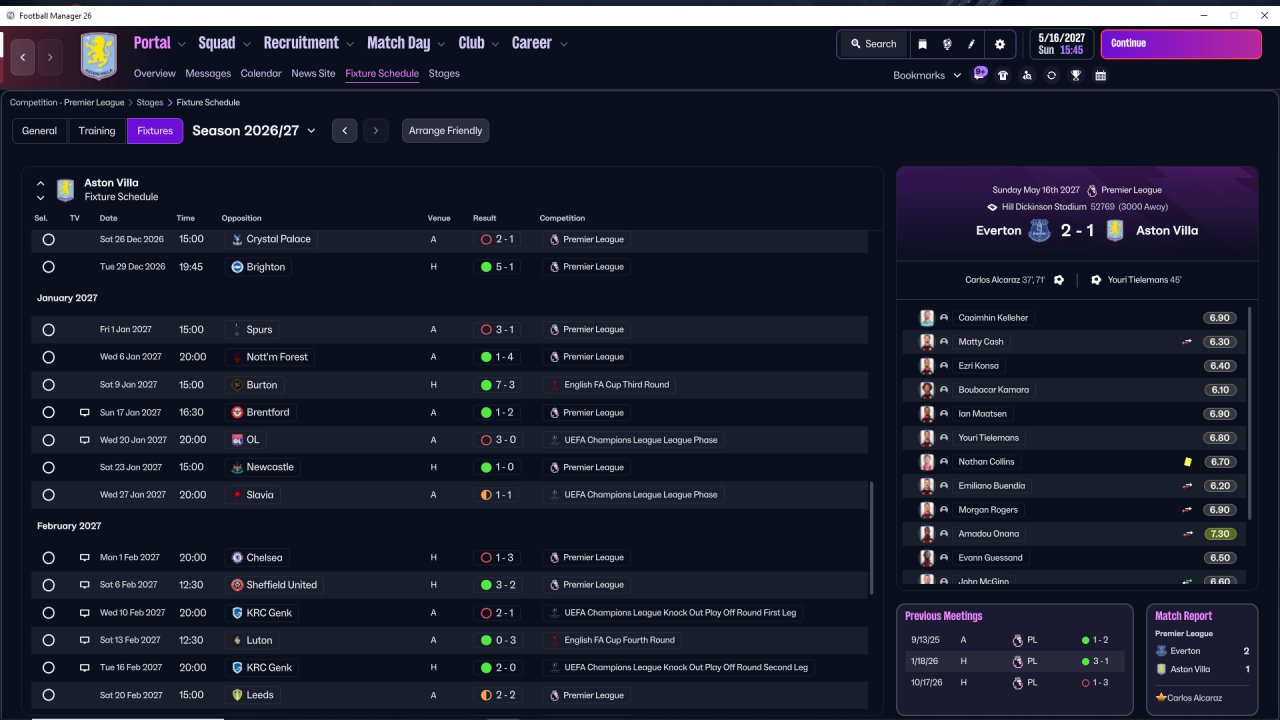Click the TV icon on the Brentford fixture row

85,412
